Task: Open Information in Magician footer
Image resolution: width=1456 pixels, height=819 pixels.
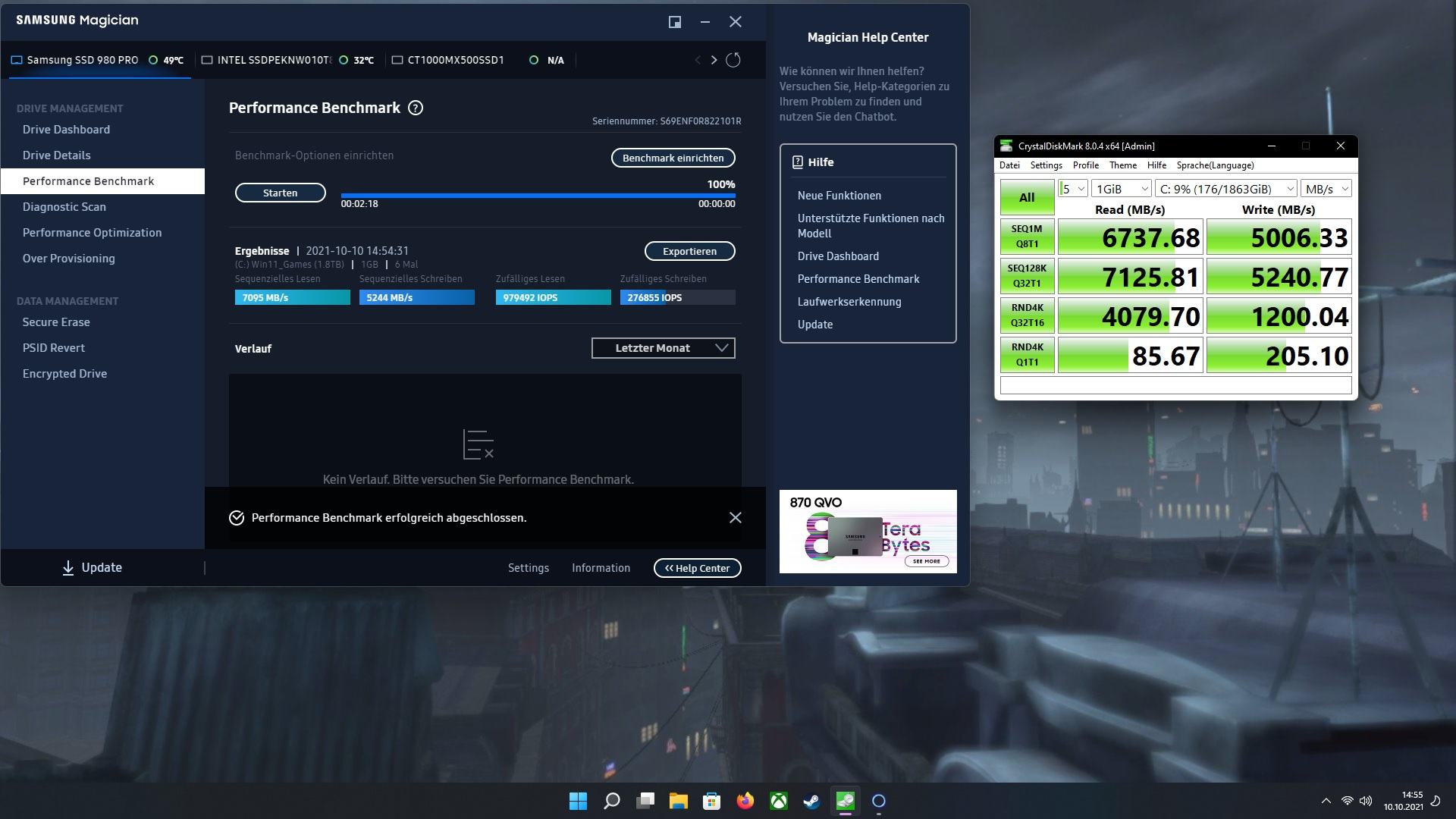Action: point(601,568)
